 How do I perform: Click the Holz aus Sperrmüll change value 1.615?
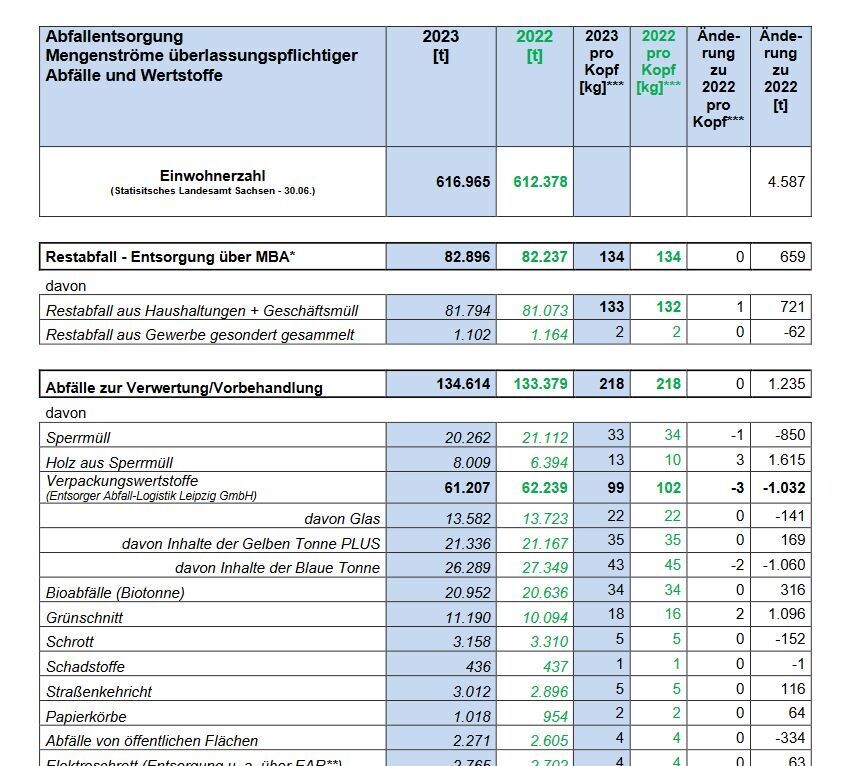click(x=784, y=460)
